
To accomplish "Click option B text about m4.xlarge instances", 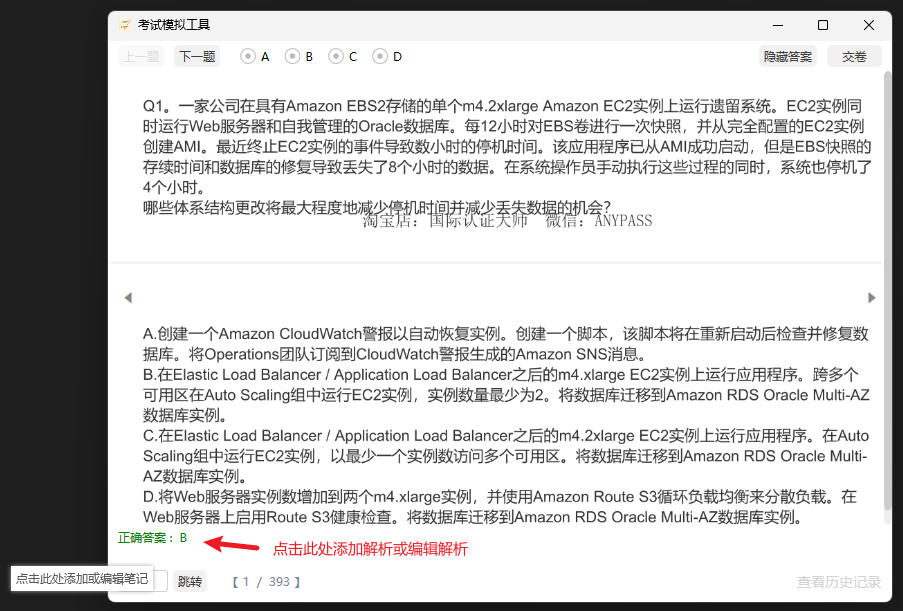I will 506,395.
